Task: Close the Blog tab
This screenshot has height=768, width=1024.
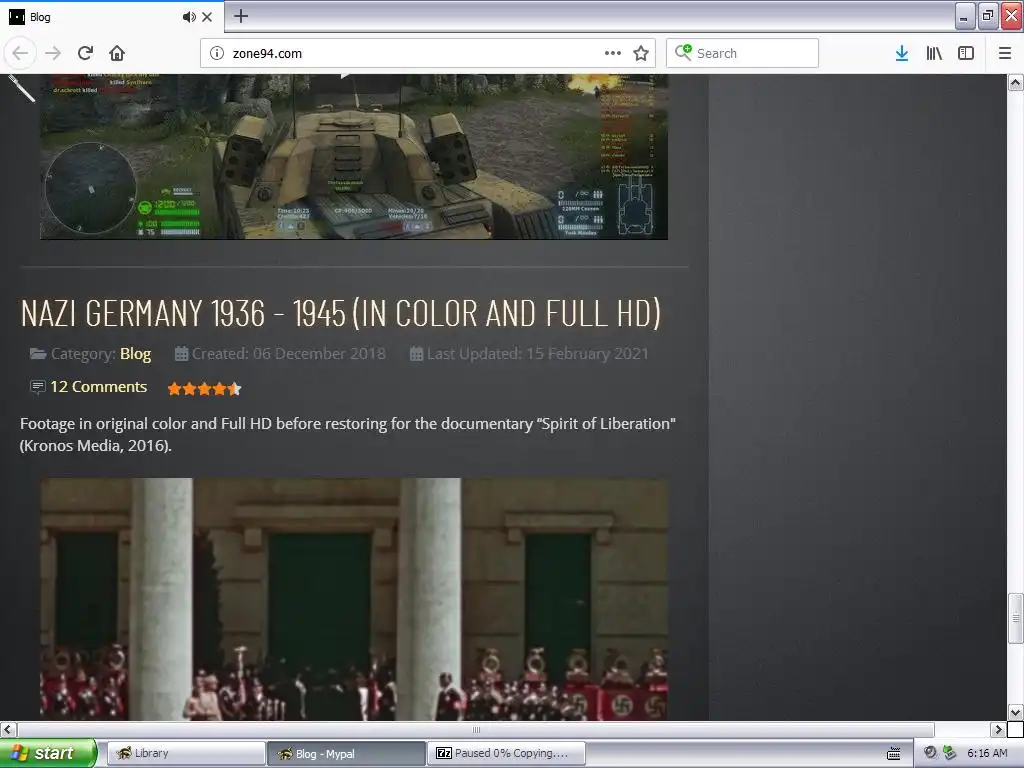Action: click(x=207, y=17)
